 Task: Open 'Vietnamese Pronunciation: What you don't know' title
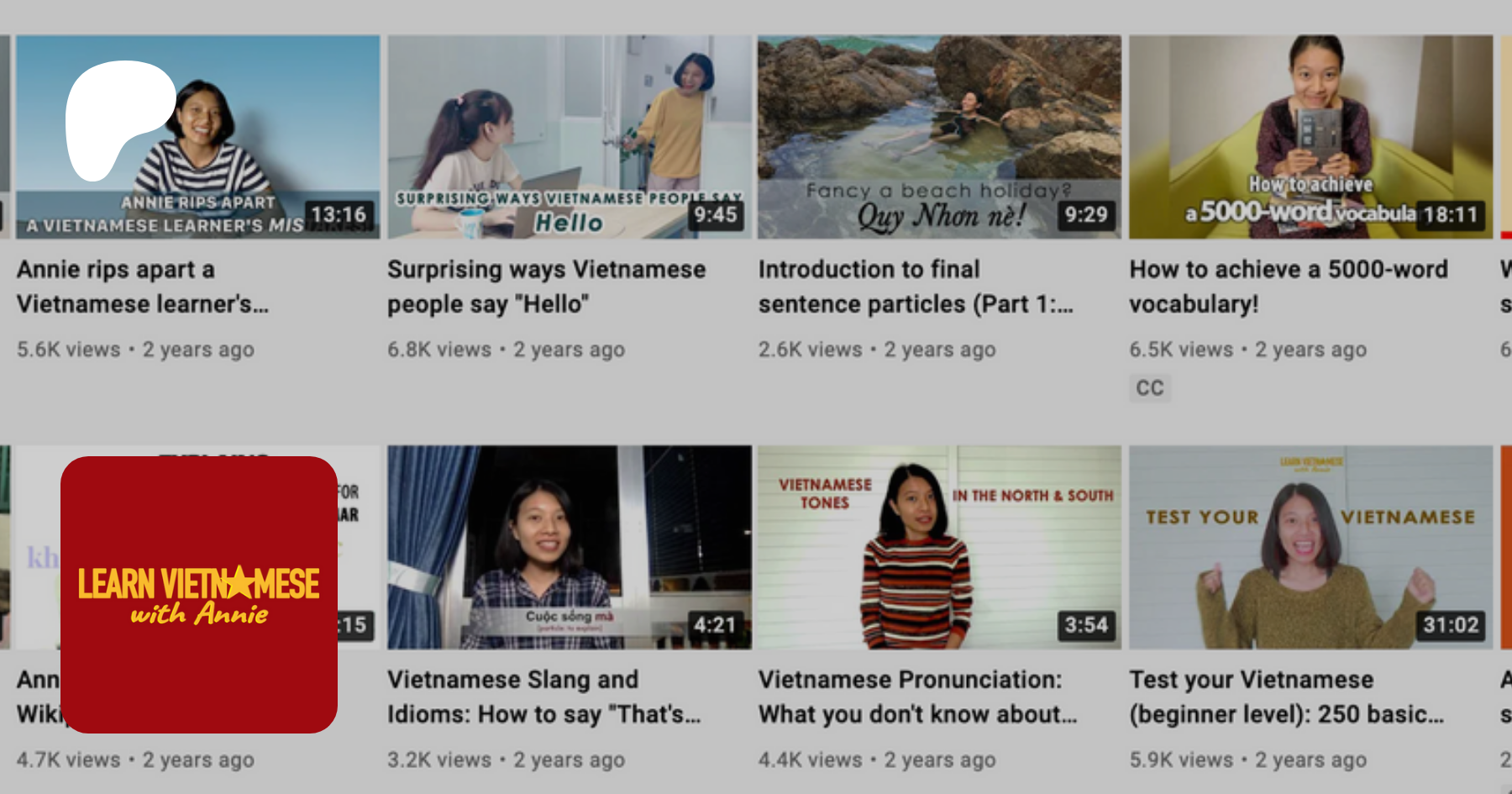917,697
